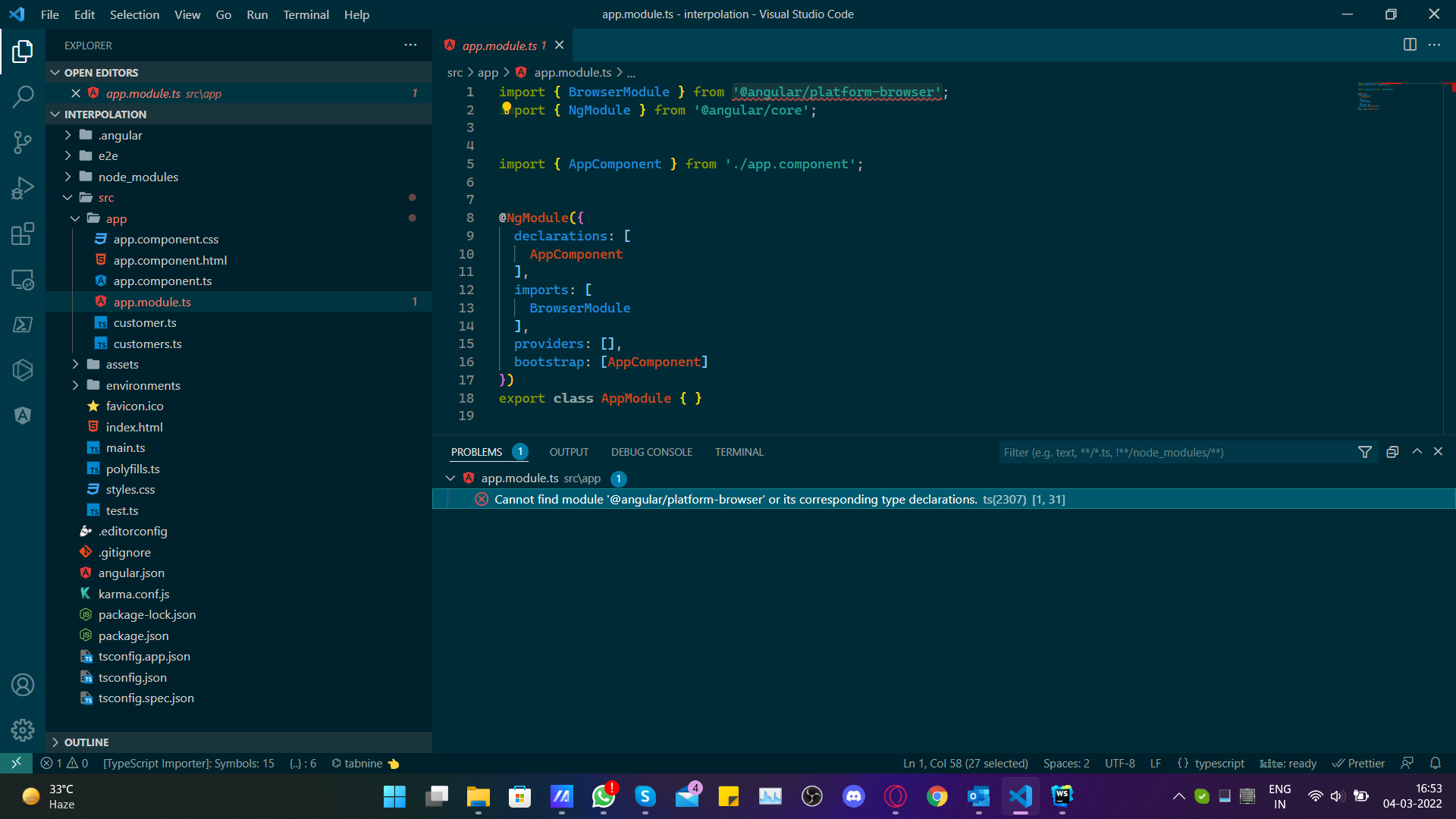
Task: Open the Run and Debug panel
Action: click(23, 188)
